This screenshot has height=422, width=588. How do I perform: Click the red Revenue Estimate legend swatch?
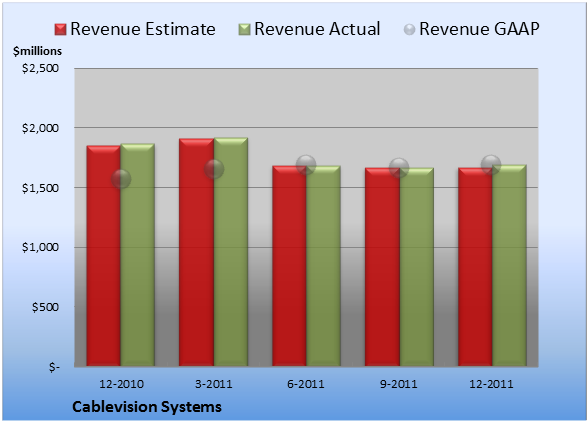point(60,30)
